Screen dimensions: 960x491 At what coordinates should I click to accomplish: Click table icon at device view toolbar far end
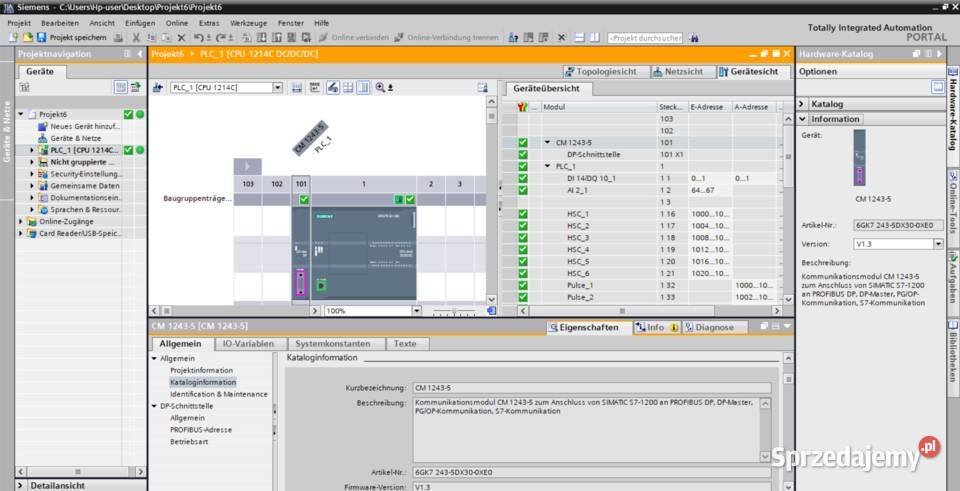482,88
